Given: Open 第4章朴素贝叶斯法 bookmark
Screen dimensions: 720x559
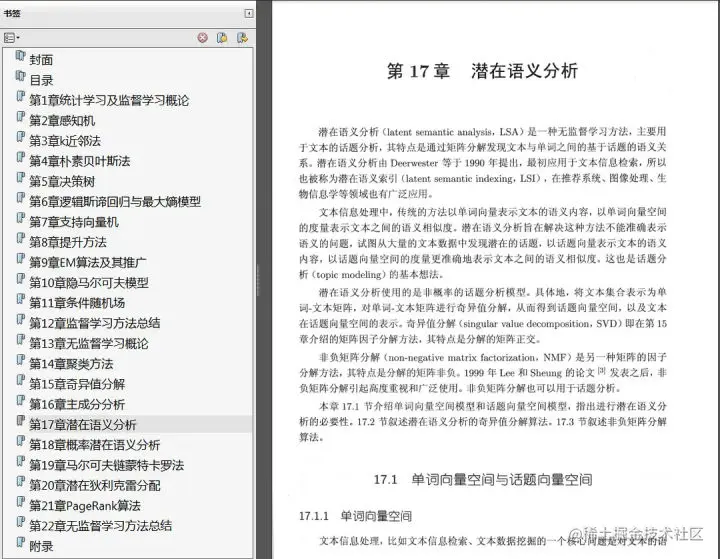Looking at the screenshot, I should [80, 161].
